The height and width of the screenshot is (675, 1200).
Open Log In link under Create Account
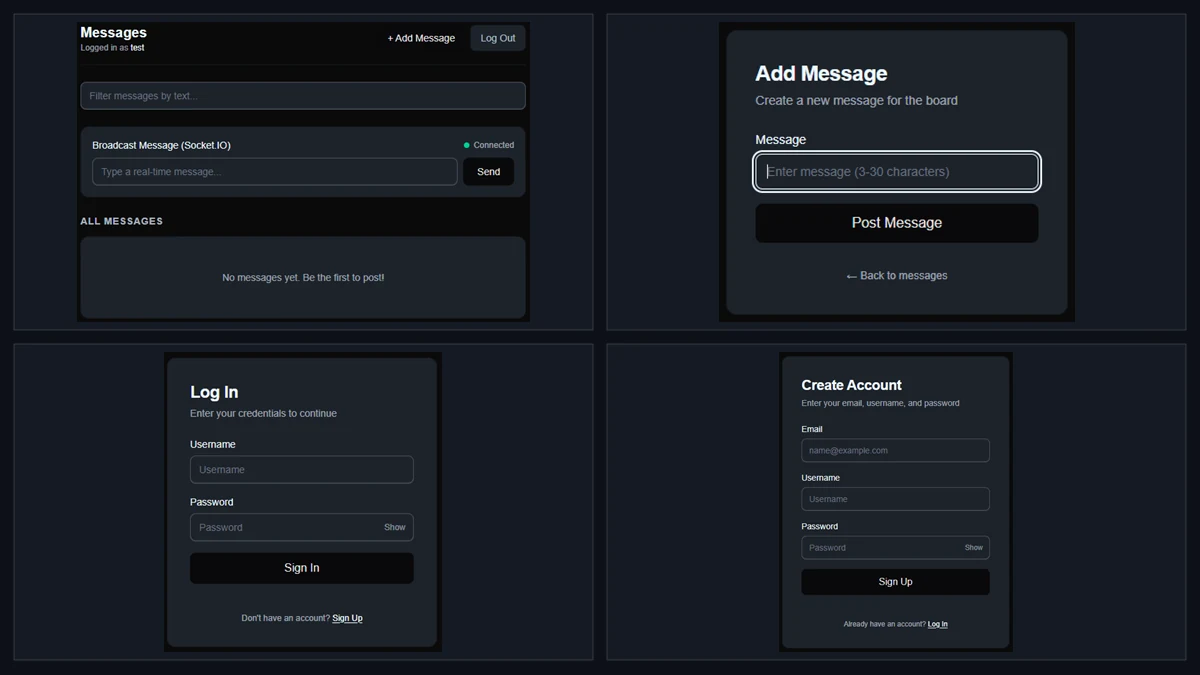(x=938, y=624)
